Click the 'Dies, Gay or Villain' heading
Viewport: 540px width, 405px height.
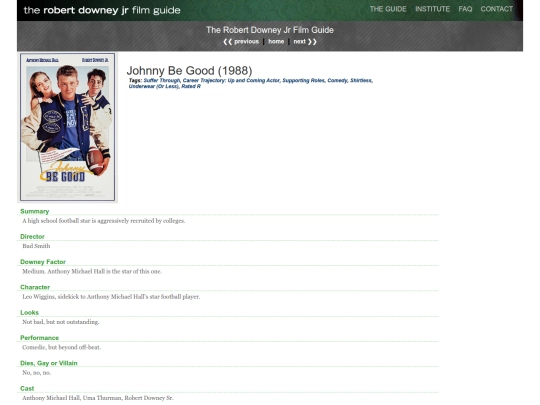tap(49, 363)
